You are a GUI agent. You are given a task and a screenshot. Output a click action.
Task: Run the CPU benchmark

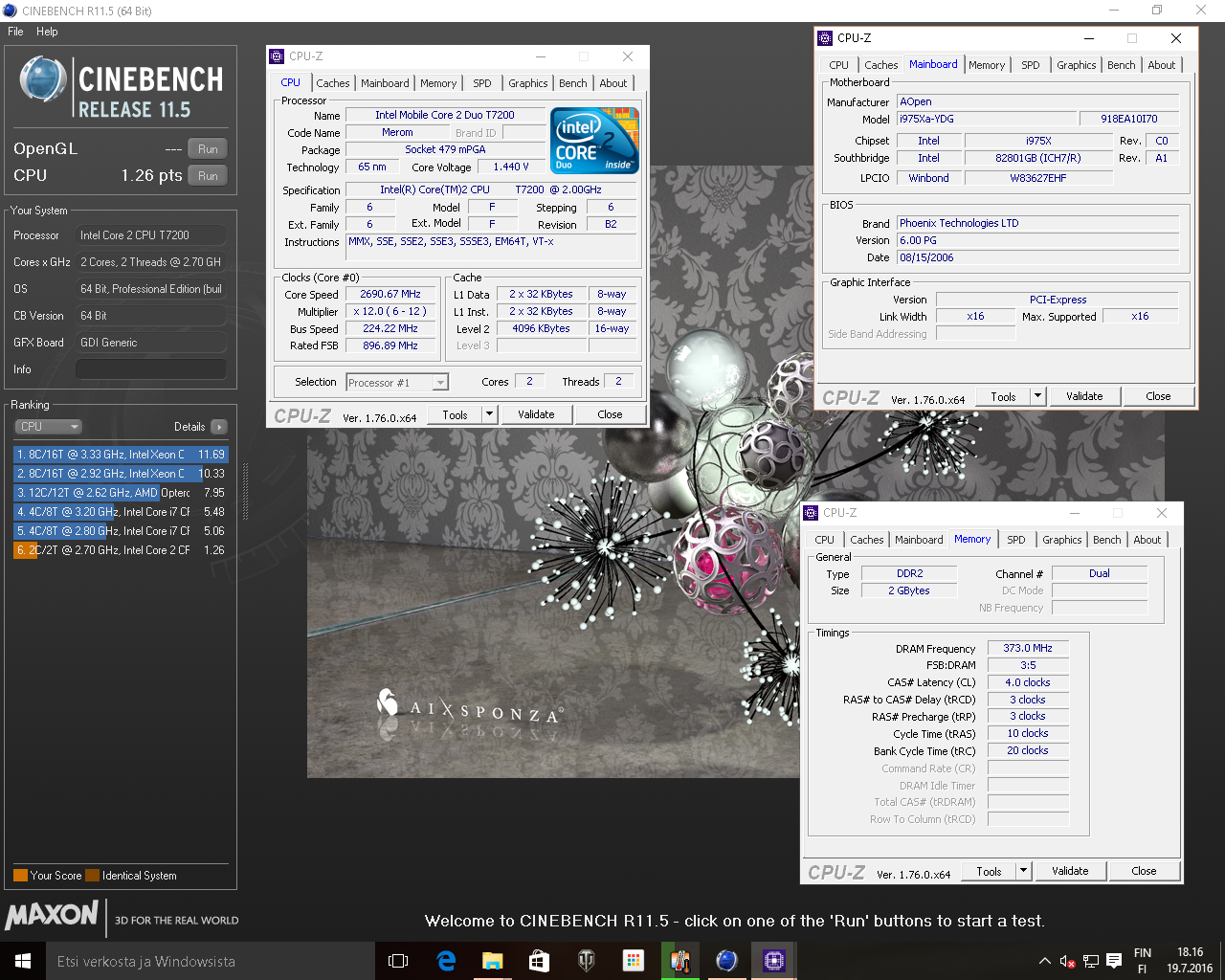(x=208, y=176)
